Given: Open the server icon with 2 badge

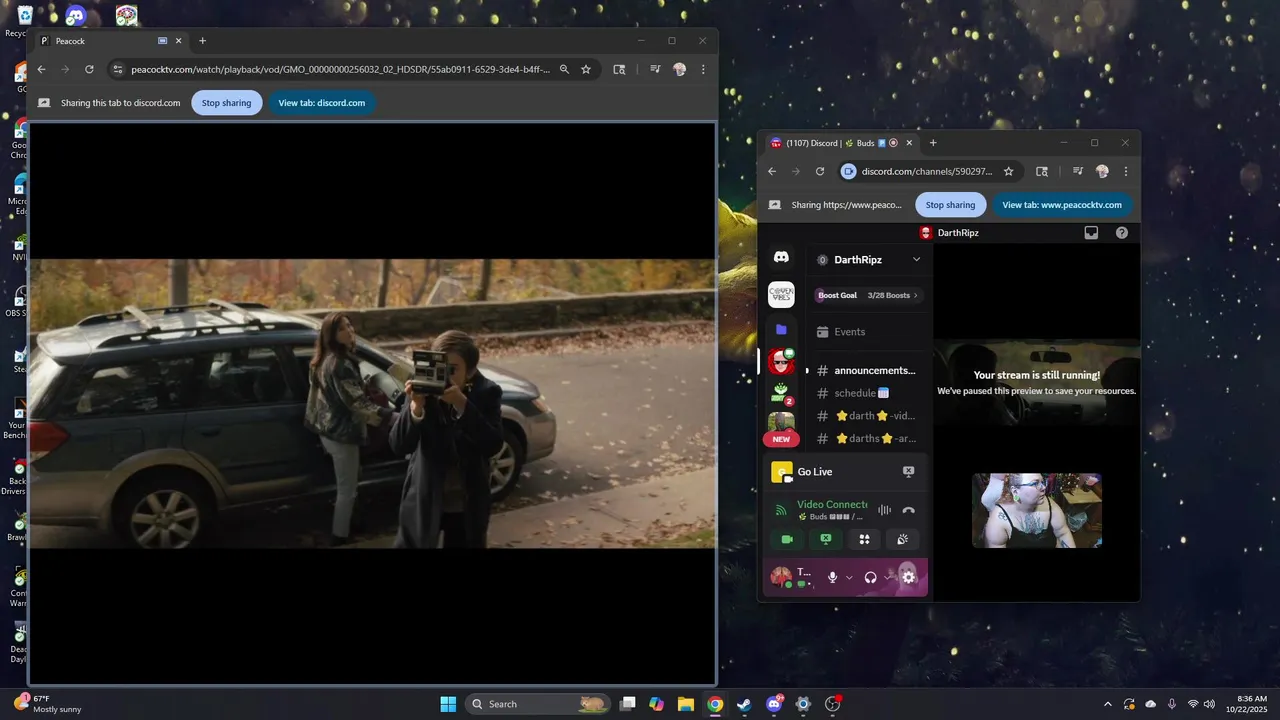Looking at the screenshot, I should pyautogui.click(x=781, y=393).
